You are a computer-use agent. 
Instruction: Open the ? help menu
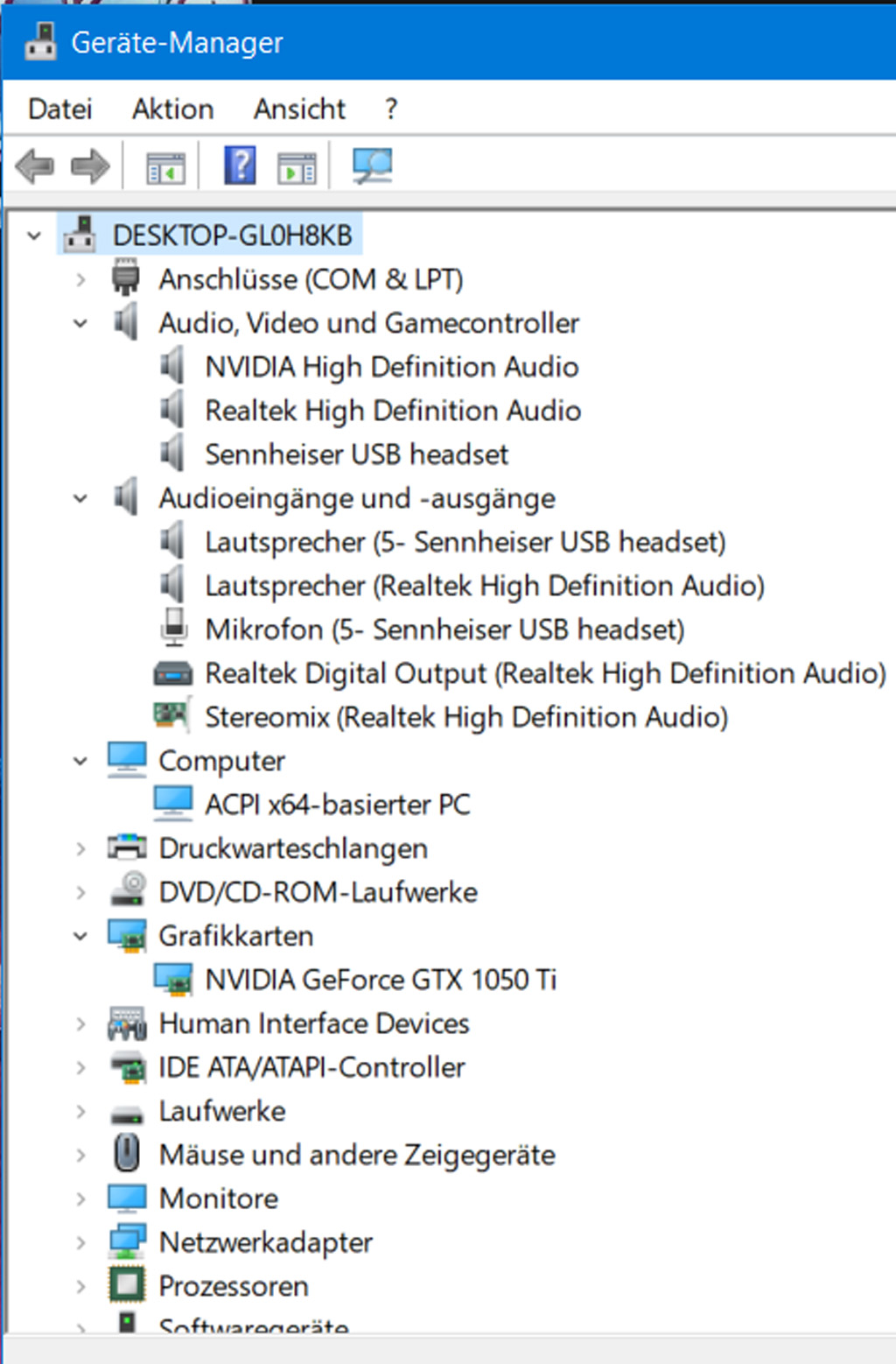(x=390, y=109)
